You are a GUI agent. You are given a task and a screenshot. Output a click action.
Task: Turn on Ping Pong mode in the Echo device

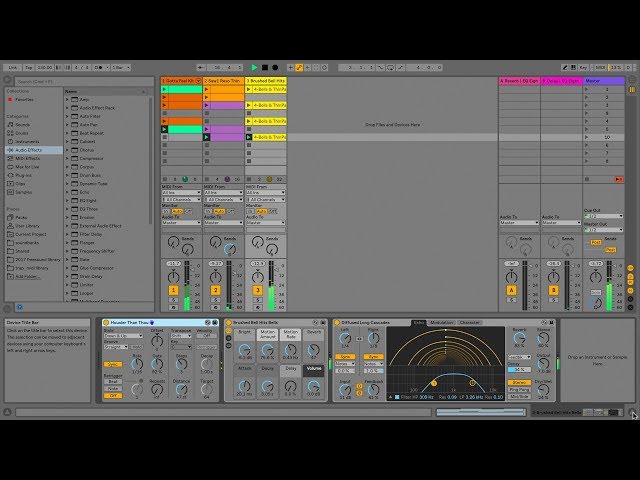point(519,390)
